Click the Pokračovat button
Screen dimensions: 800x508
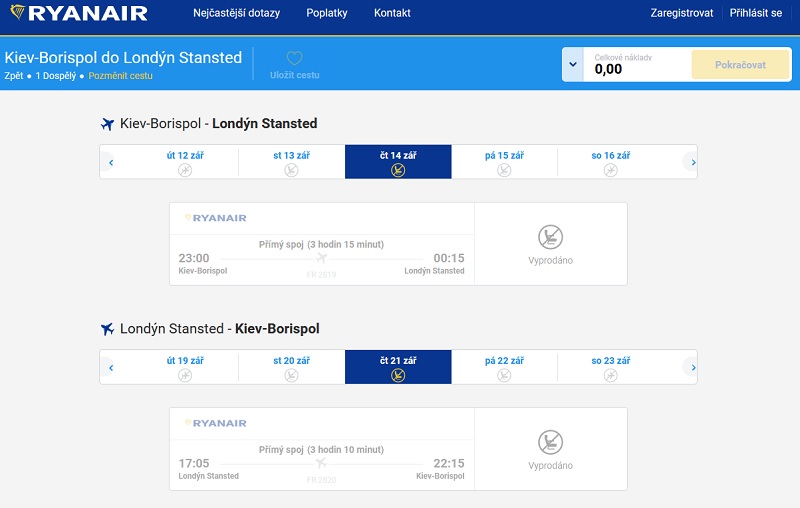coord(740,65)
